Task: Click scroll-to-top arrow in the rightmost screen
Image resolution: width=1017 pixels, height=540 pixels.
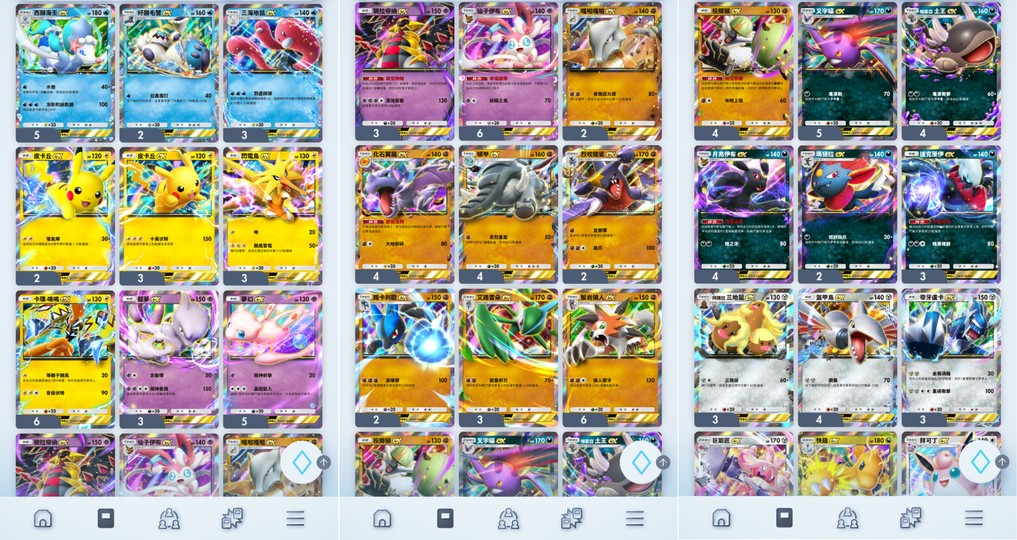Action: (x=1001, y=463)
